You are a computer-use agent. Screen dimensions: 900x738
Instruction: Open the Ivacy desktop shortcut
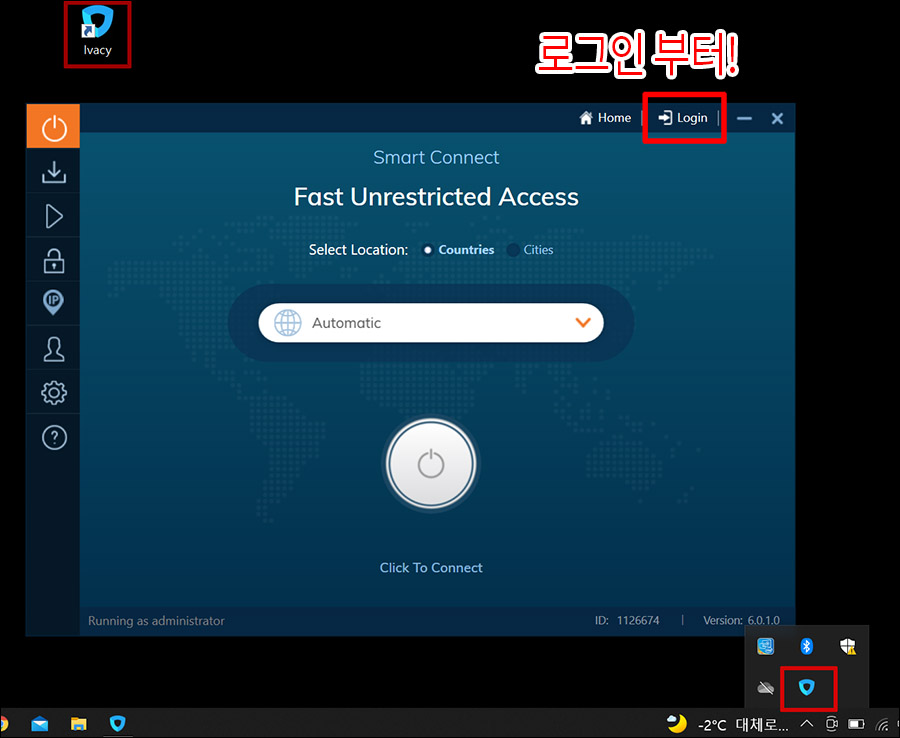click(x=97, y=32)
